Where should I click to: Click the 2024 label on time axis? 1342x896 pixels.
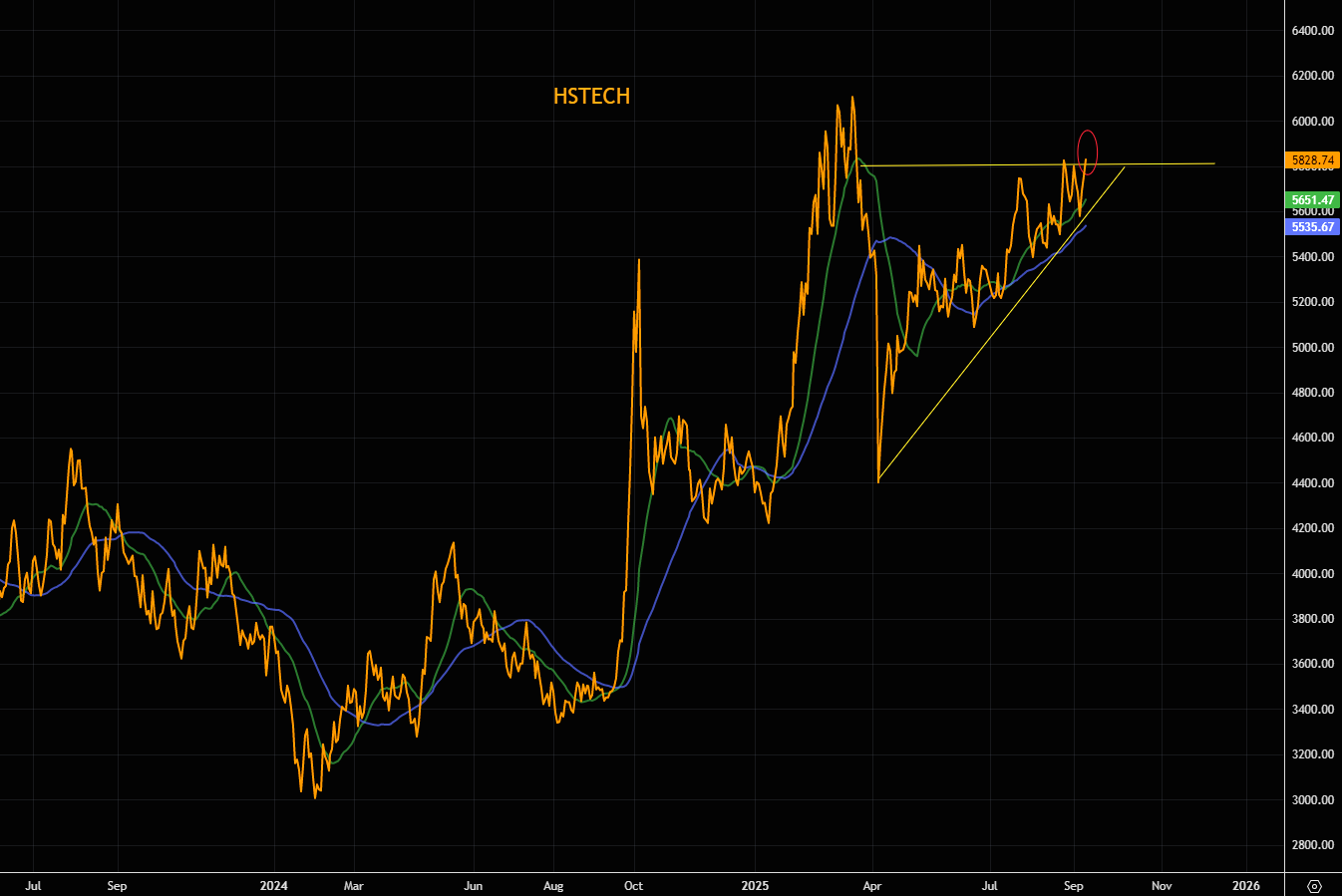(273, 885)
